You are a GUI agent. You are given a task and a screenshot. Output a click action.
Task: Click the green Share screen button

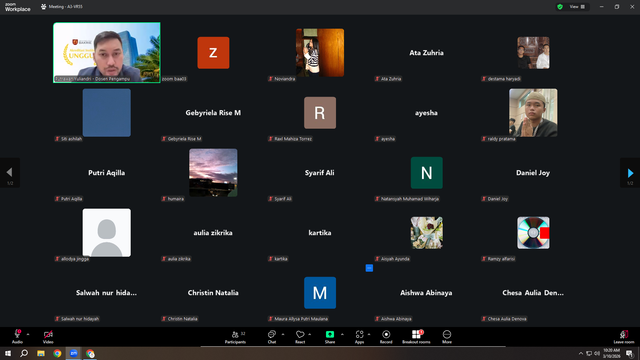click(x=330, y=337)
